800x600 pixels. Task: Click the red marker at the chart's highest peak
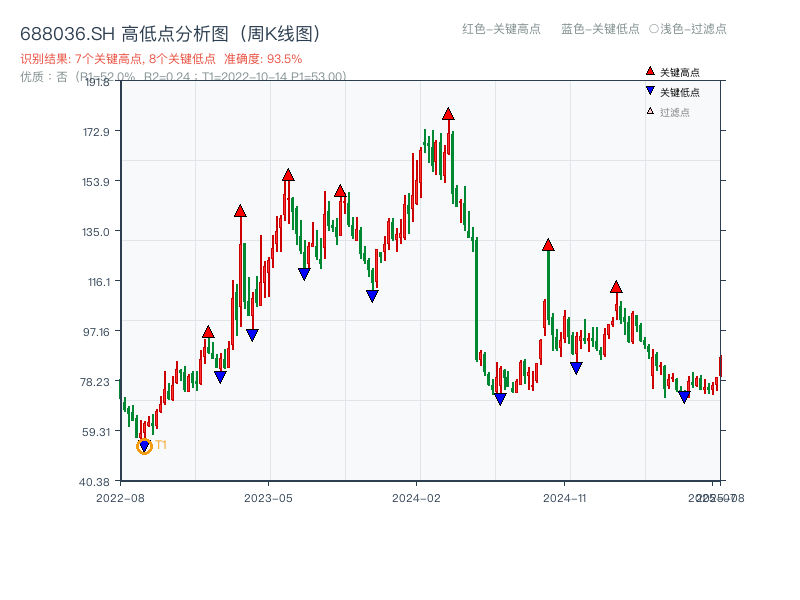coord(447,114)
